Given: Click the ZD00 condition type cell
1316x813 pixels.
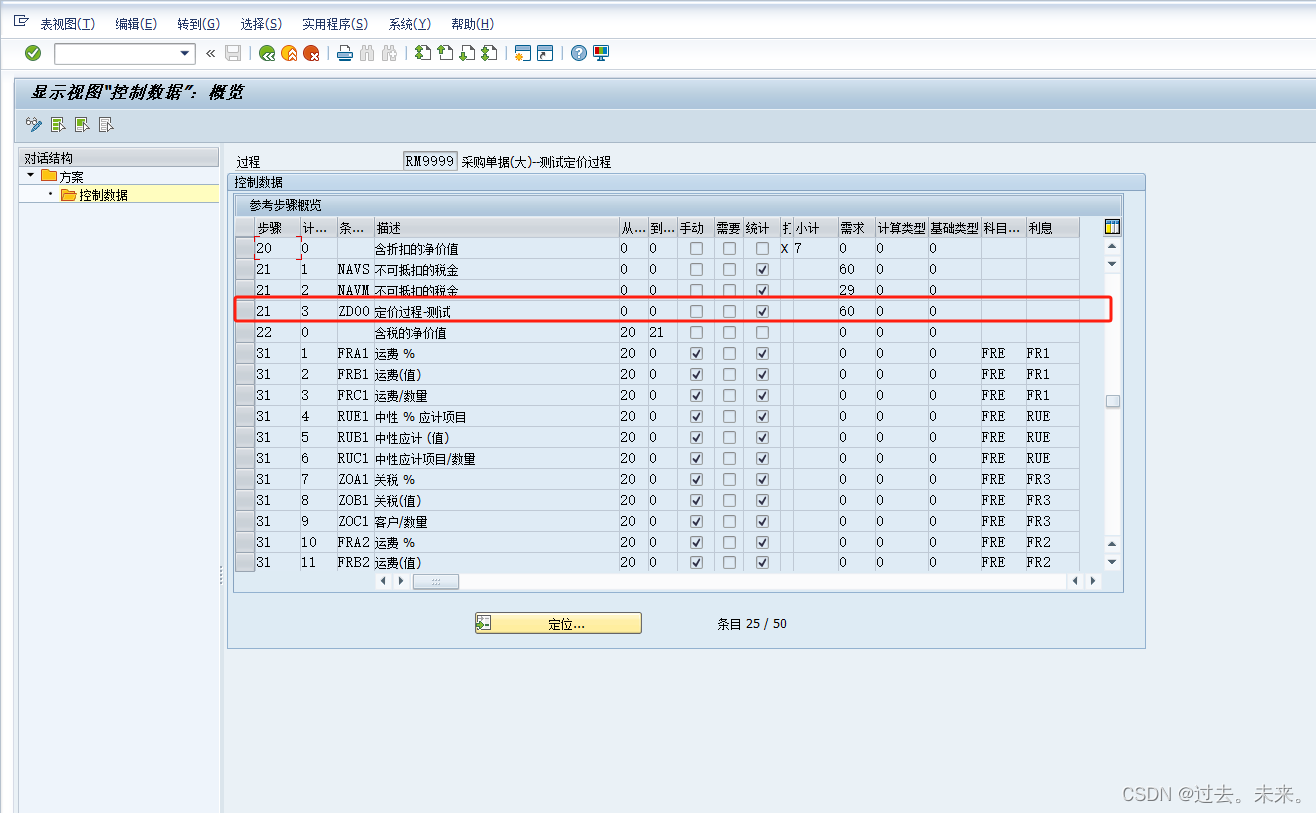Looking at the screenshot, I should tap(354, 312).
